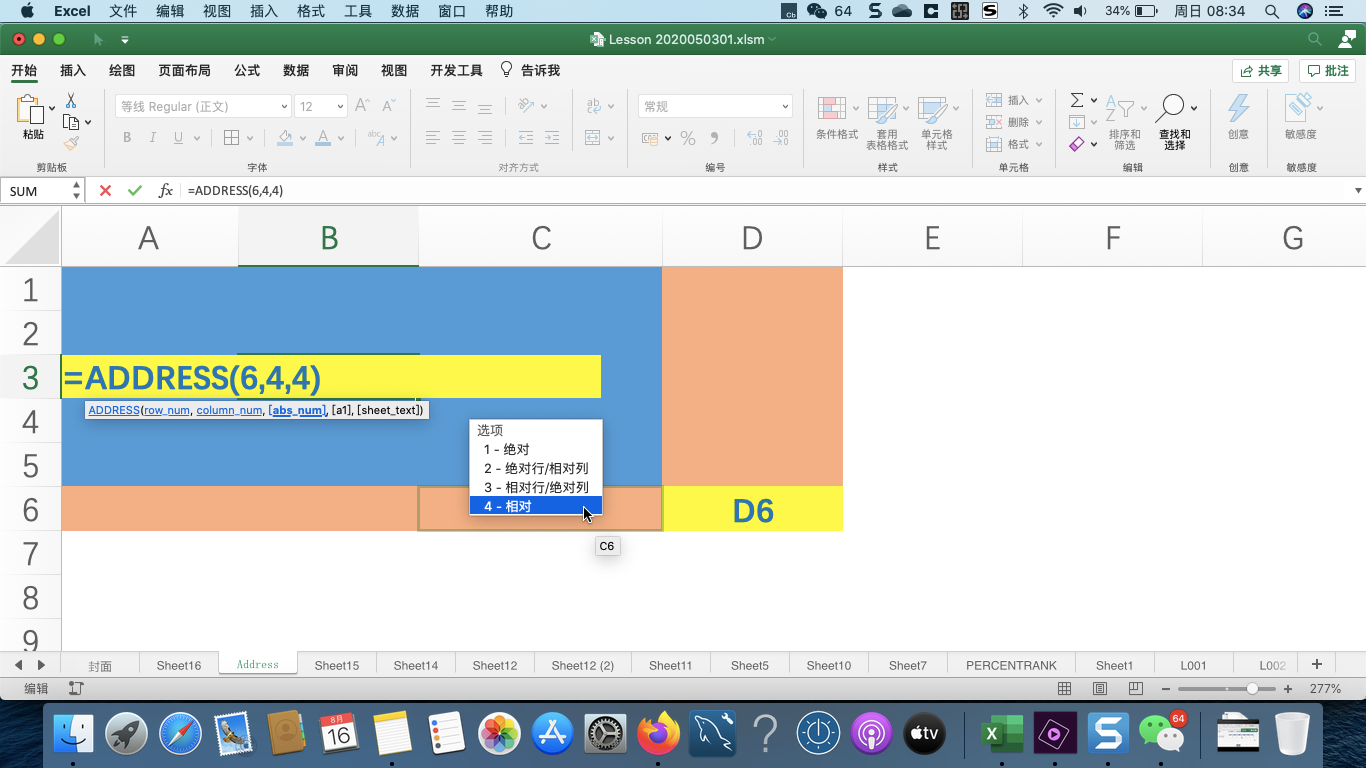Toggle wrap text icon
This screenshot has width=1366, height=768.
point(594,106)
